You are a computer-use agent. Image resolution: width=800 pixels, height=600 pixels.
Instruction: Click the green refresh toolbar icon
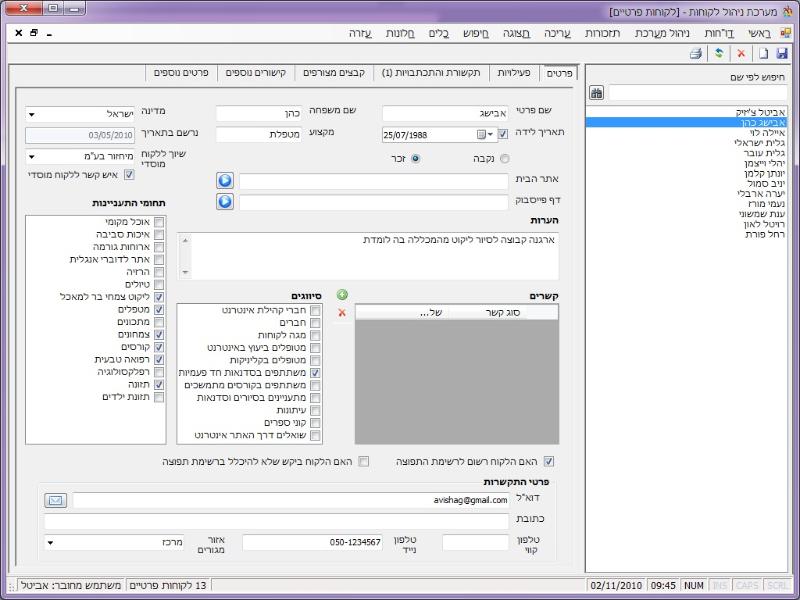[719, 54]
